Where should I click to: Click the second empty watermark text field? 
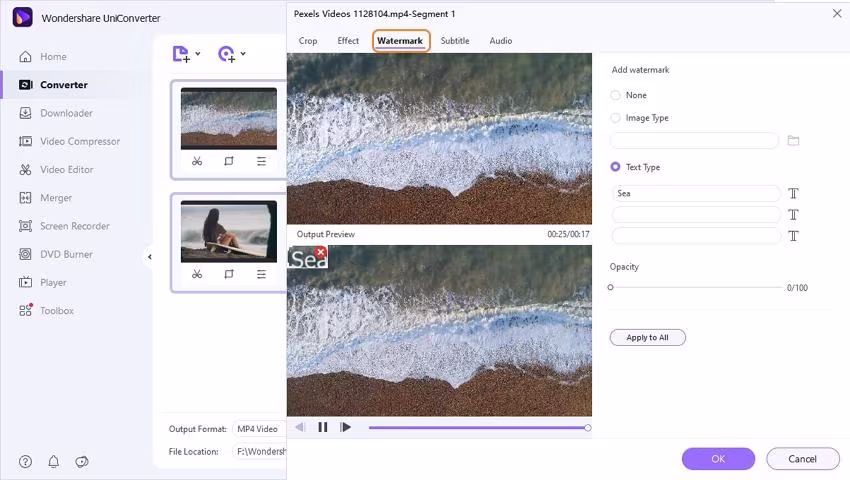click(x=696, y=215)
